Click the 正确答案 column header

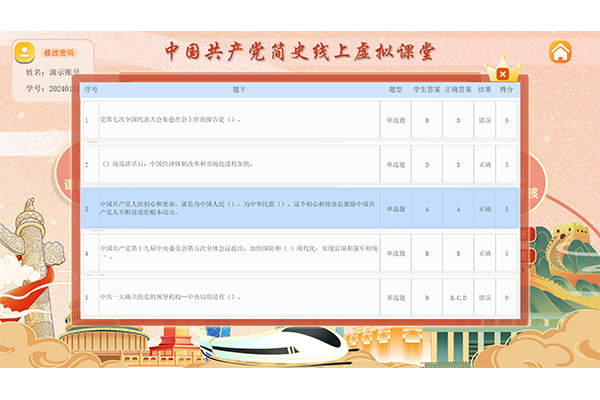(x=458, y=90)
